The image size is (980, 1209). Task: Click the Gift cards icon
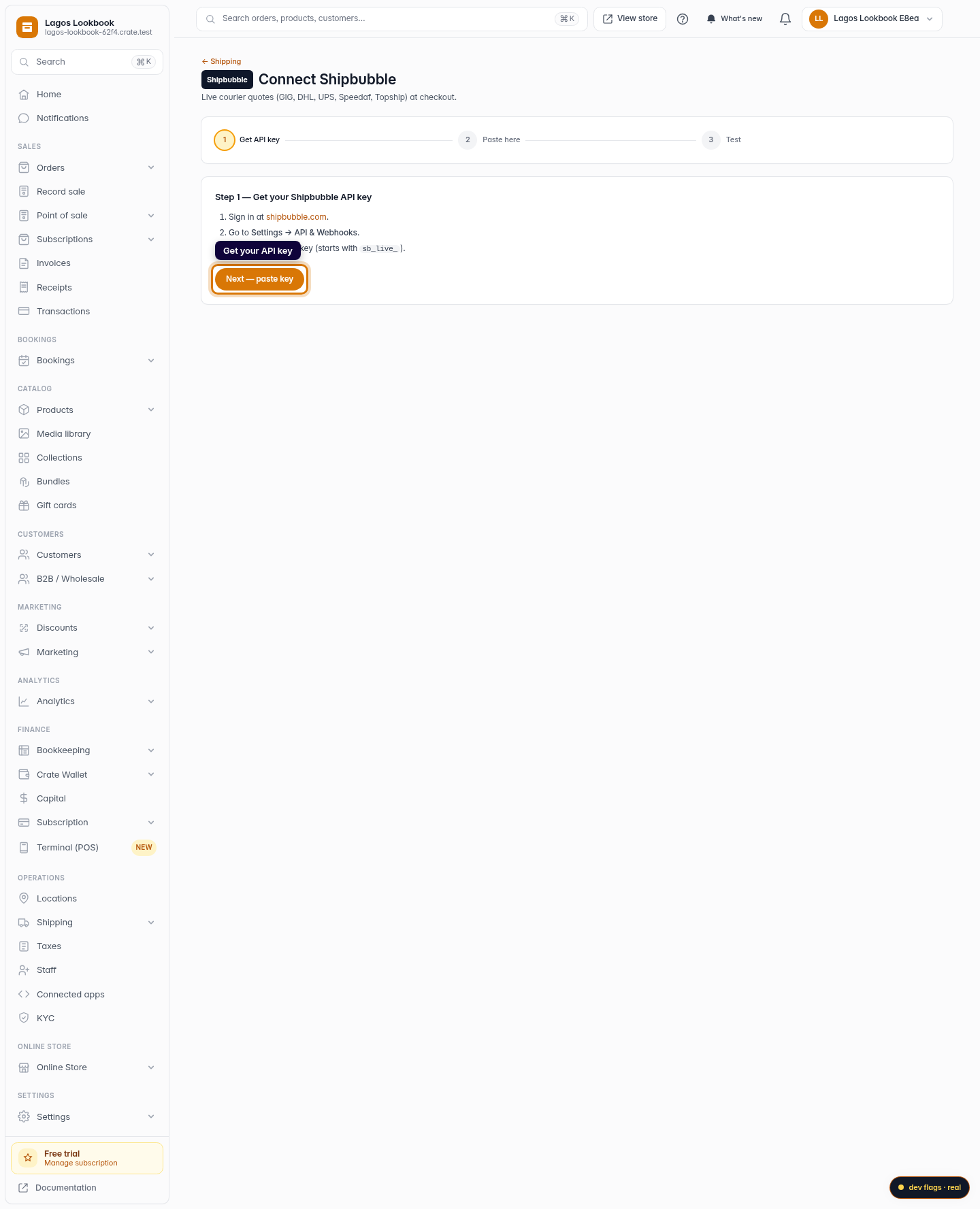(24, 506)
